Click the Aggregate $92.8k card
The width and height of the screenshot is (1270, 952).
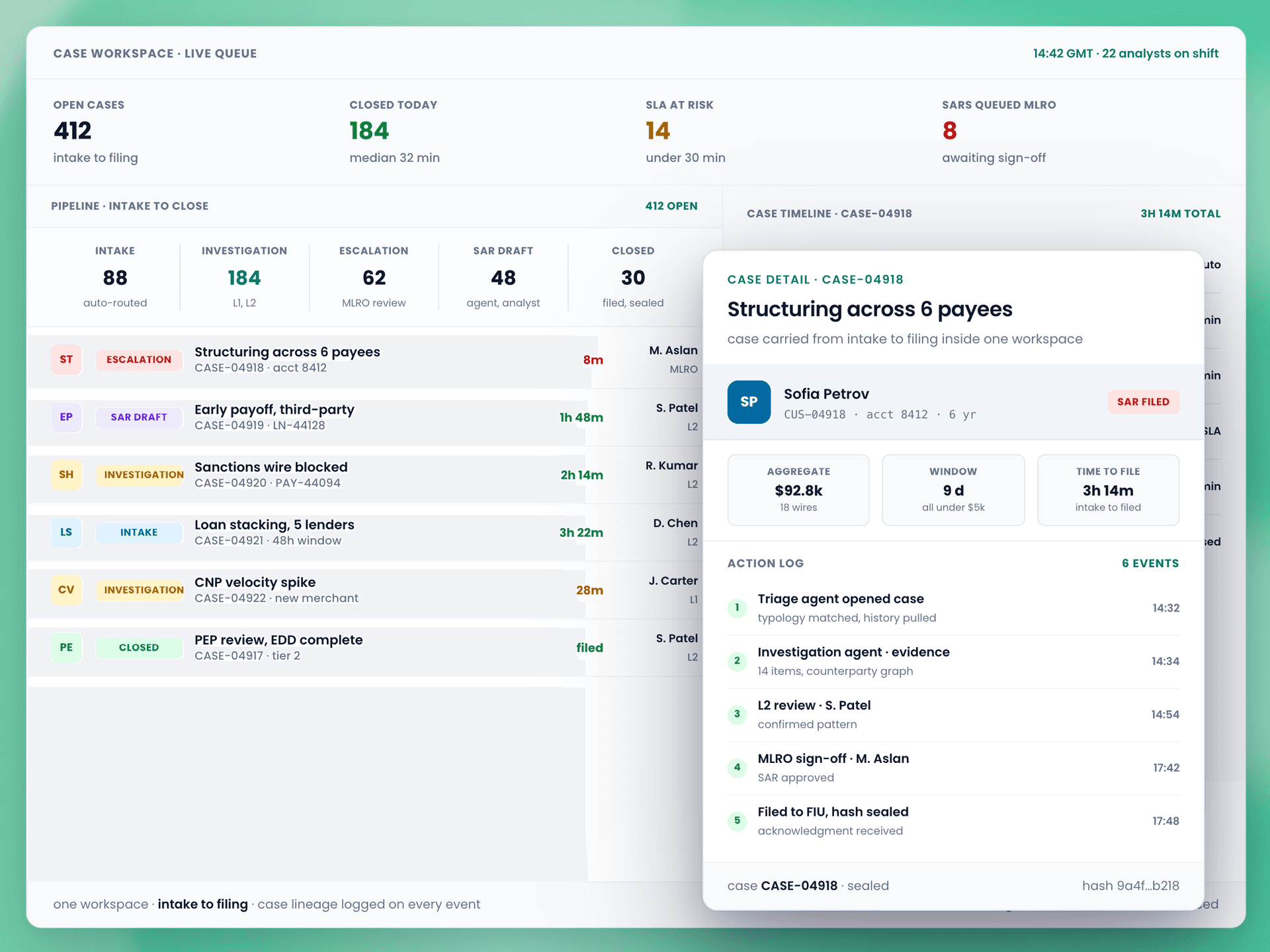click(798, 490)
